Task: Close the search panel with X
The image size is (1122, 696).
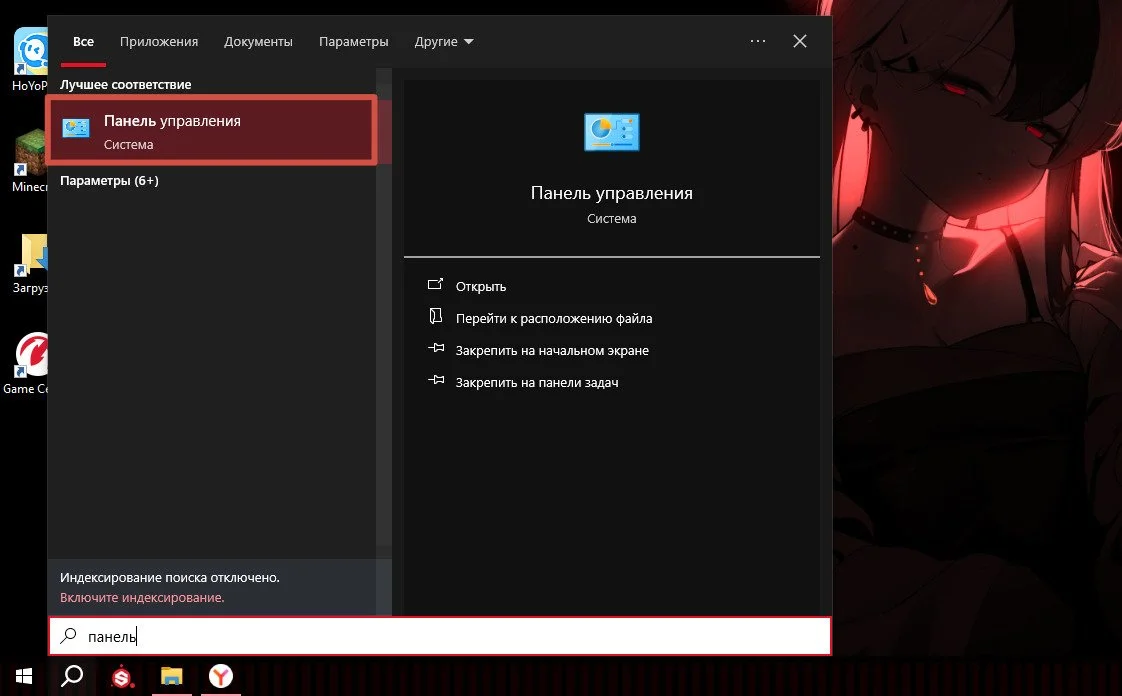Action: coord(800,41)
